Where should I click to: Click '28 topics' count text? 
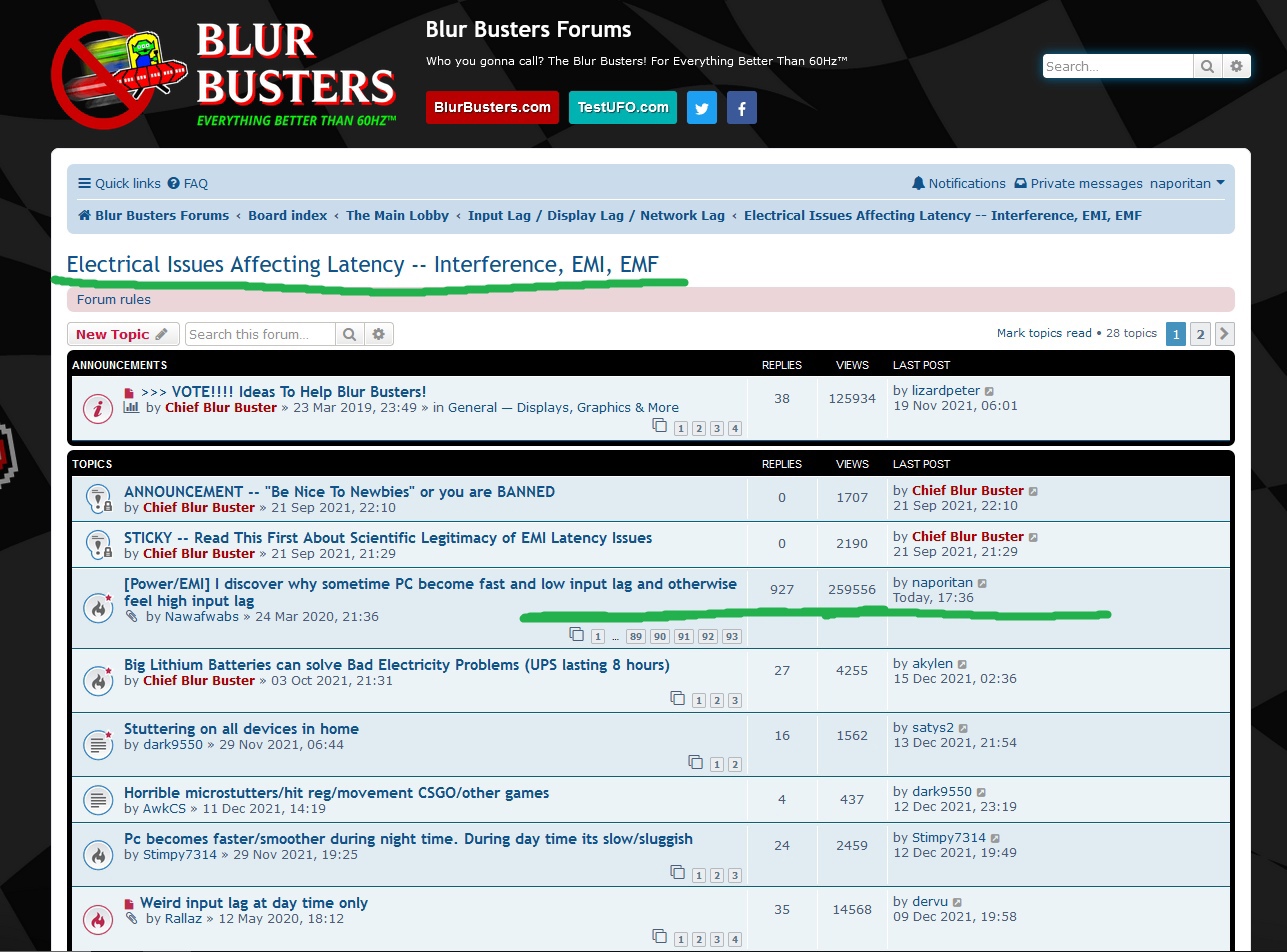tap(1131, 333)
